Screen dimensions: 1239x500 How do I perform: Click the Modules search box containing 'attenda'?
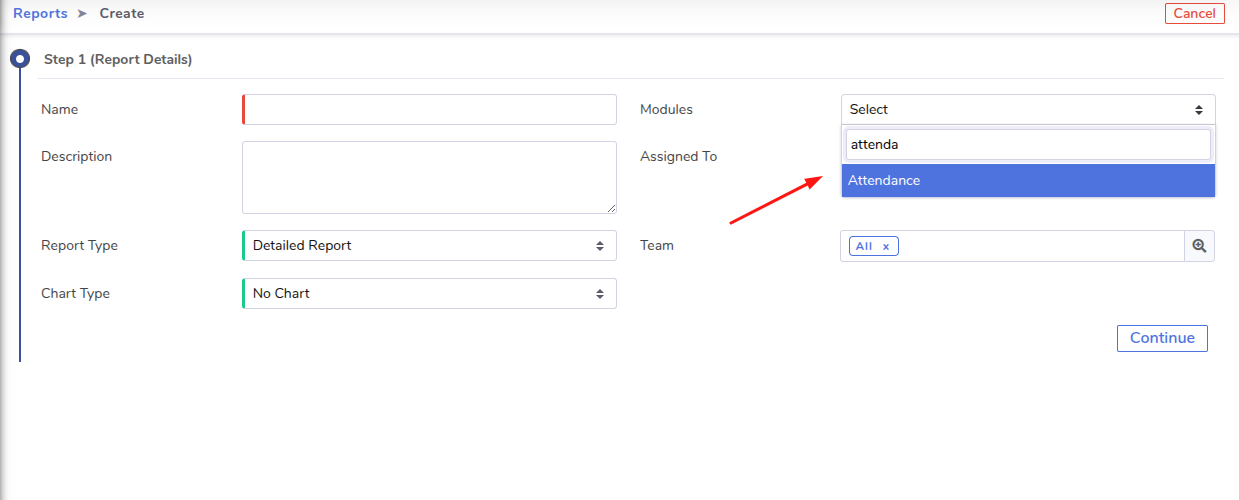pos(1027,145)
